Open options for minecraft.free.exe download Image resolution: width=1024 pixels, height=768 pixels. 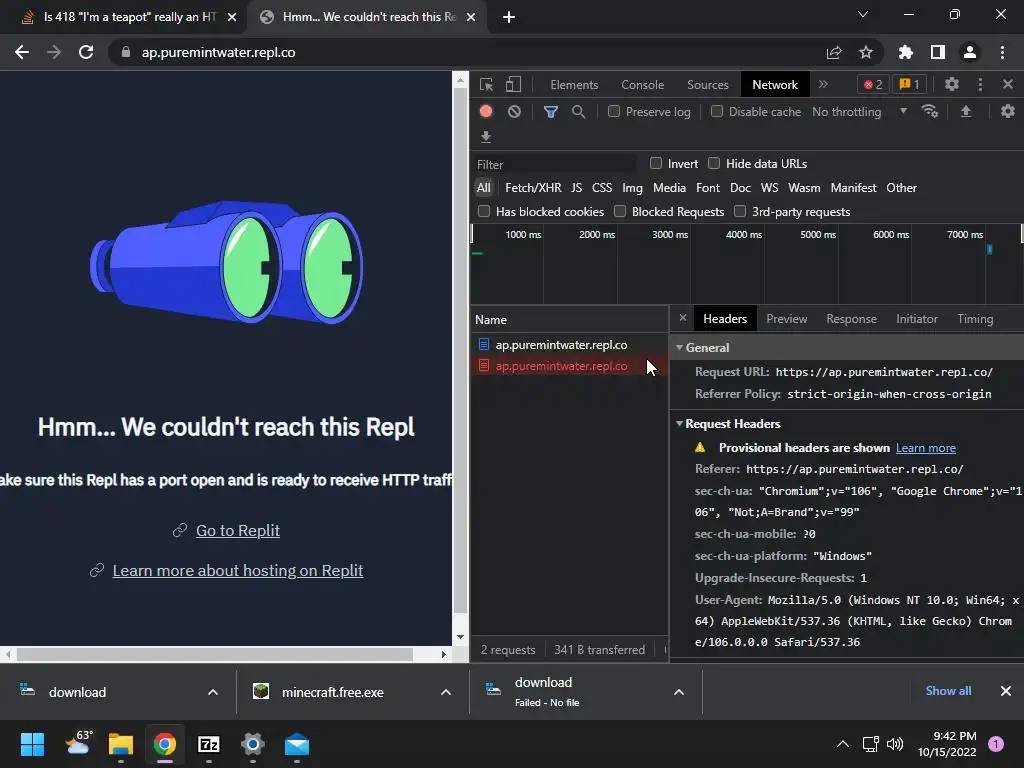point(446,692)
